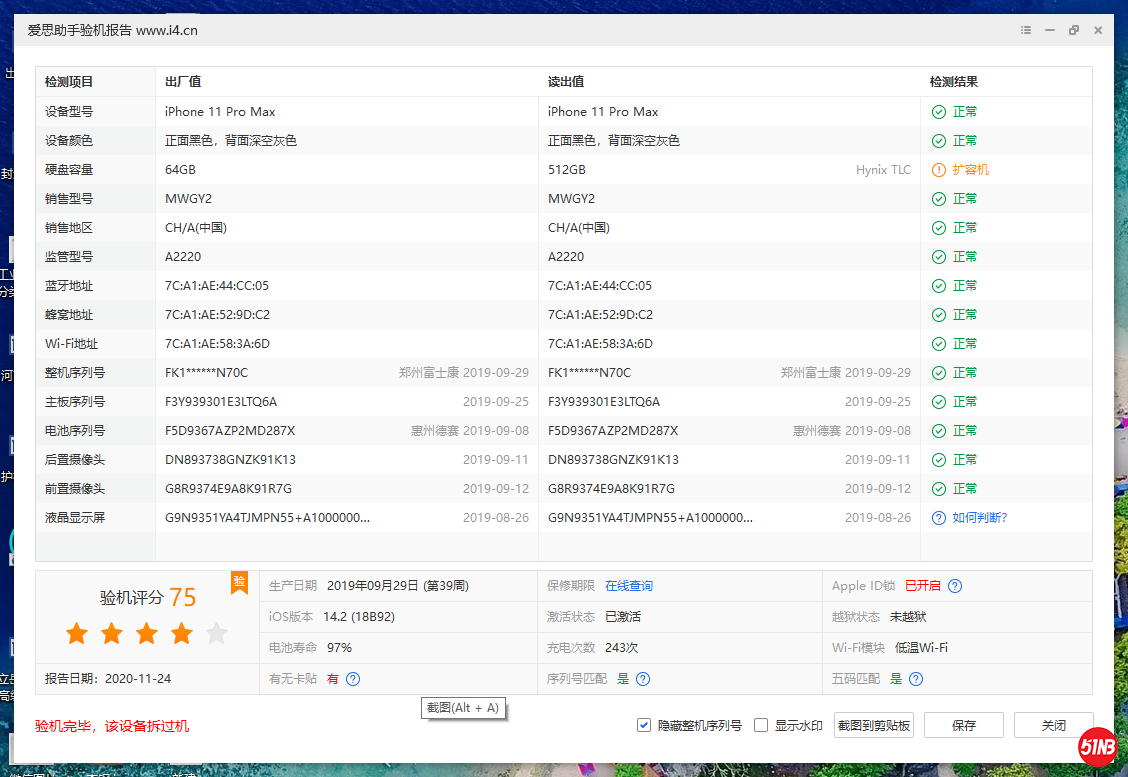Viewport: 1128px width, 777px height.
Task: Click the 在线查询 warranty link
Action: (628, 586)
